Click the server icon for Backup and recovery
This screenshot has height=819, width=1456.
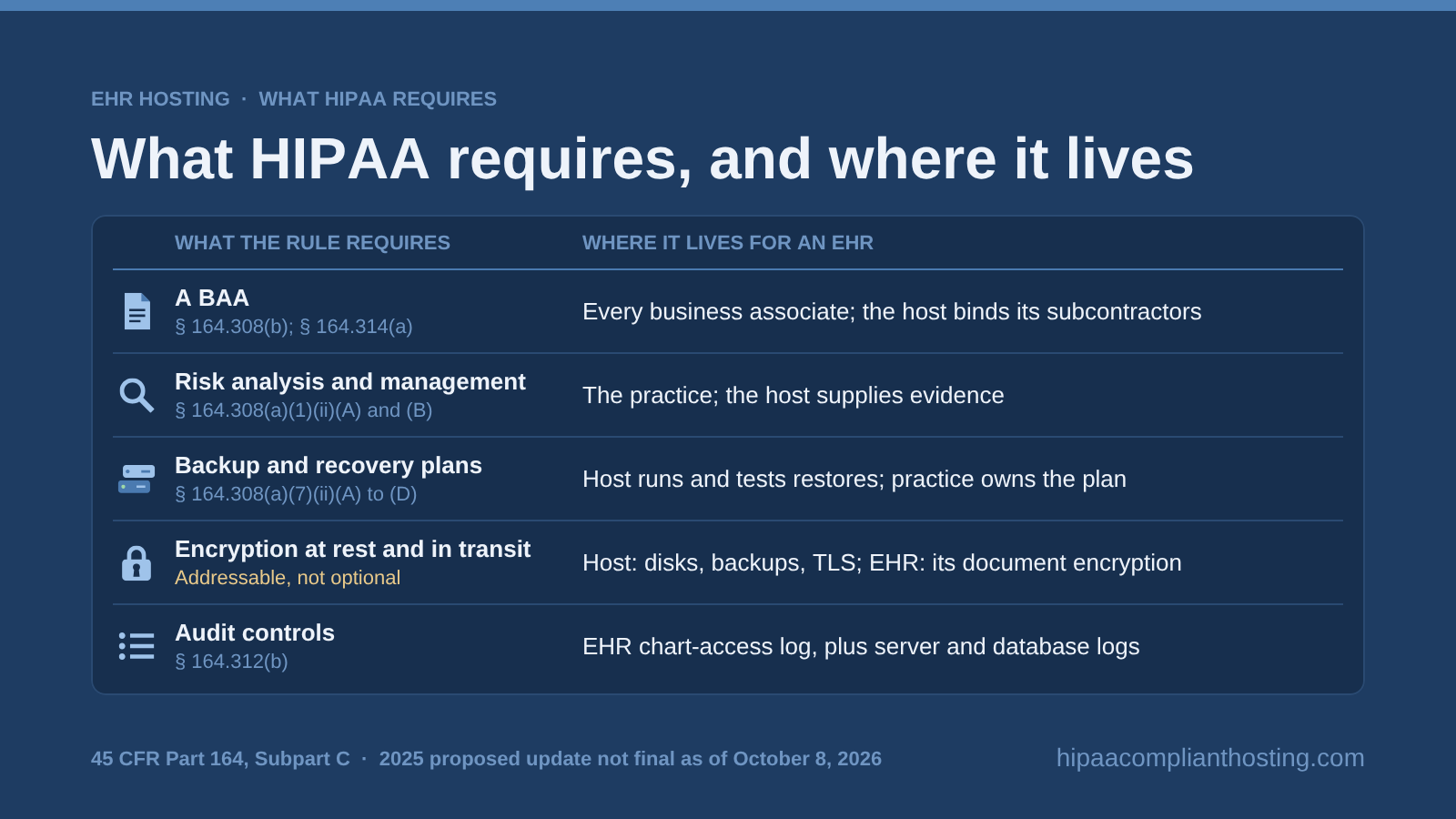coord(136,479)
